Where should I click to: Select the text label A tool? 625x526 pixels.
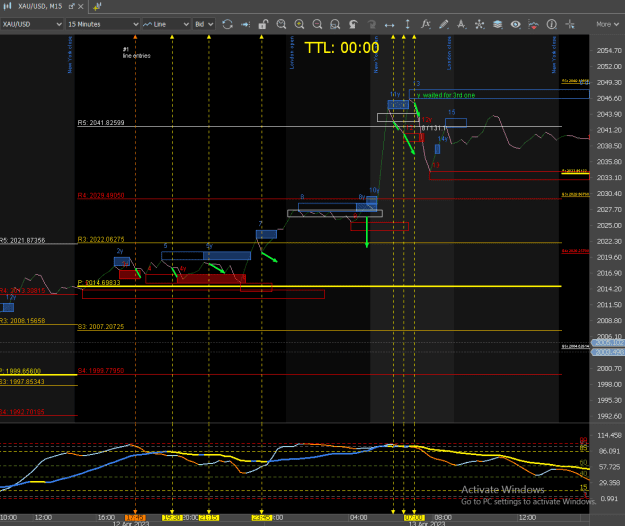pos(462,24)
